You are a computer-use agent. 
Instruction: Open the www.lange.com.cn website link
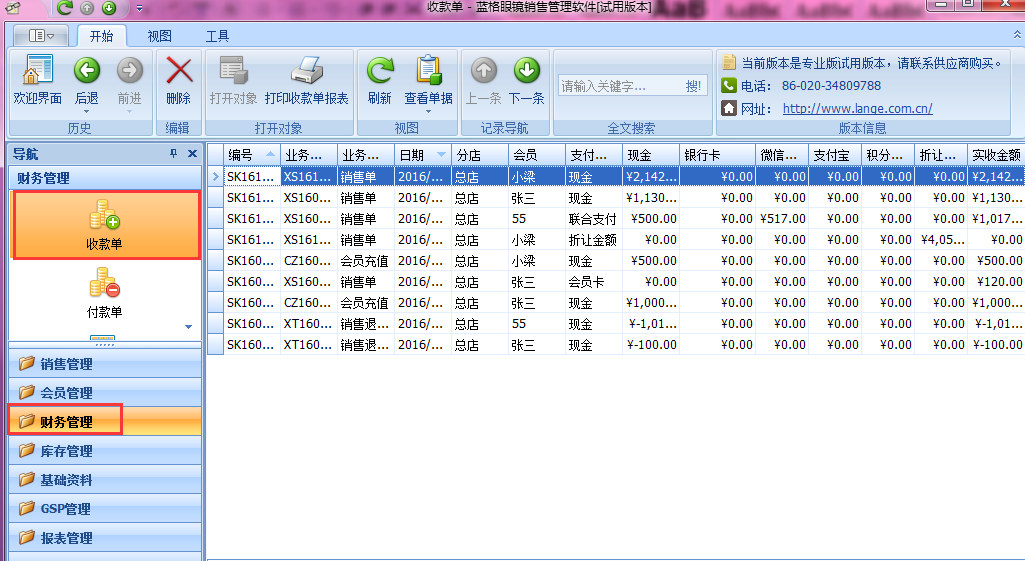point(857,108)
